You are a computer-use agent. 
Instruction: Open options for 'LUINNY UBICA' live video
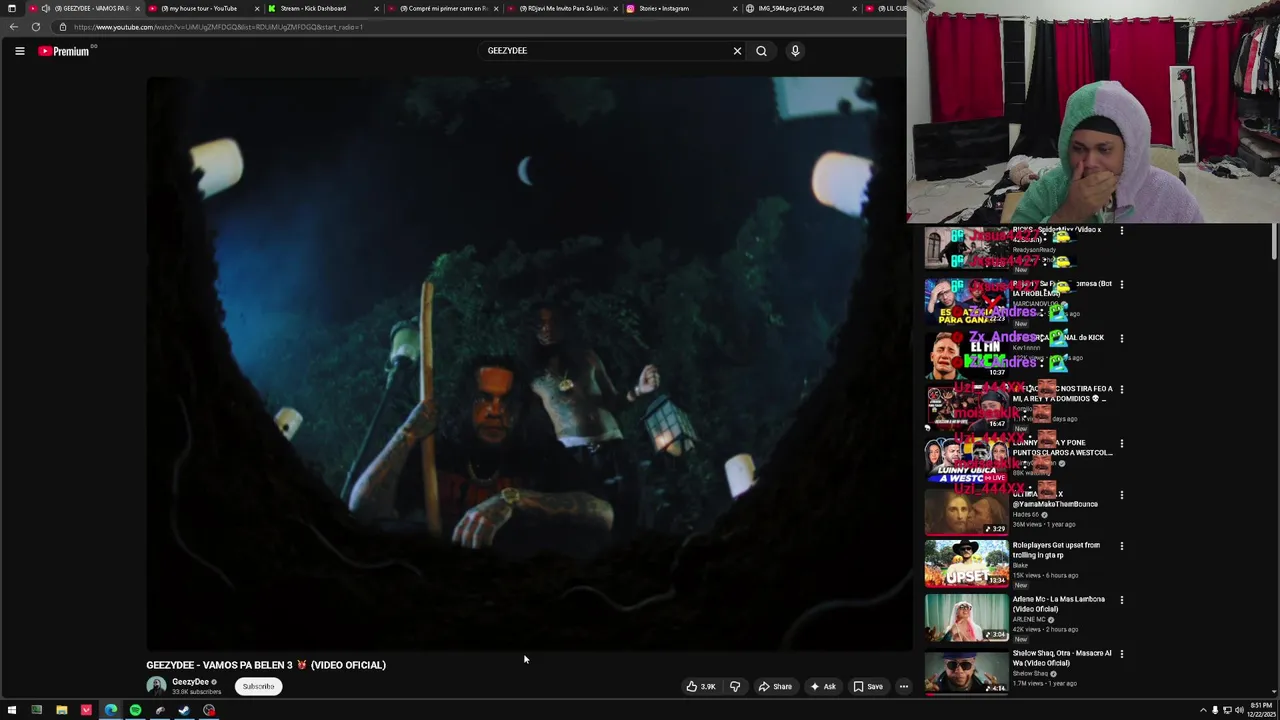(1121, 444)
